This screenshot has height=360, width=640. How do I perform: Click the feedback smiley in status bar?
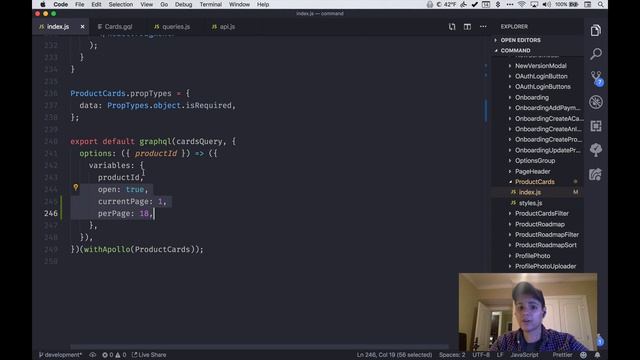[584, 355]
